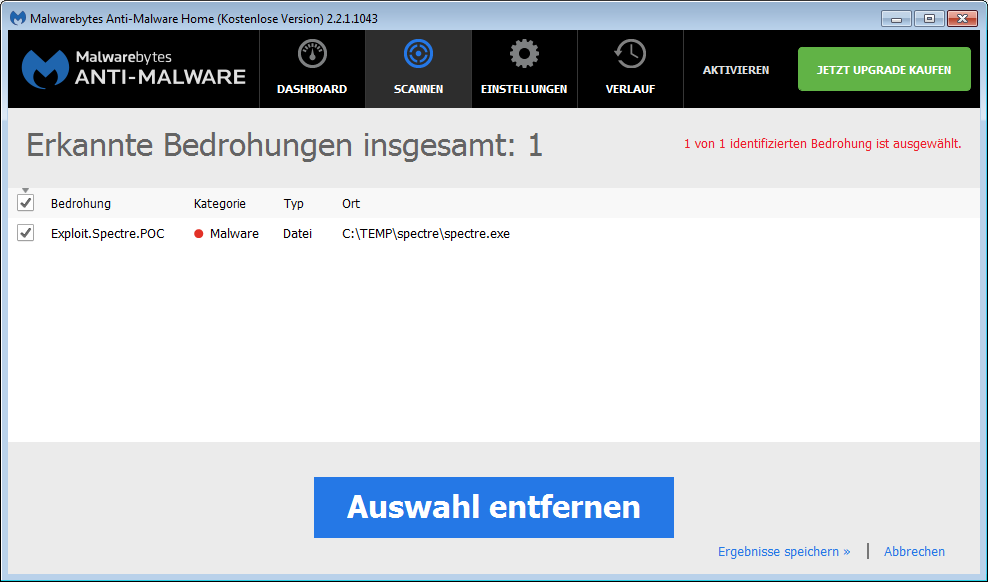Open the Dashboard gauge icon
Viewport: 988px width, 582px height.
pyautogui.click(x=312, y=55)
